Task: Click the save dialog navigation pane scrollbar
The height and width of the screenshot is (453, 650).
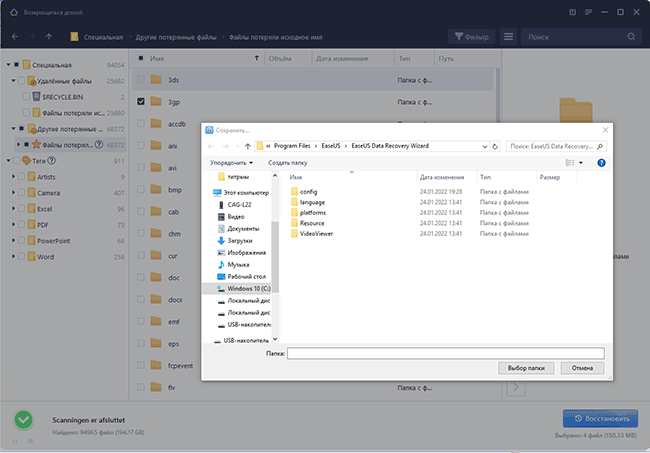Action: tap(275, 257)
